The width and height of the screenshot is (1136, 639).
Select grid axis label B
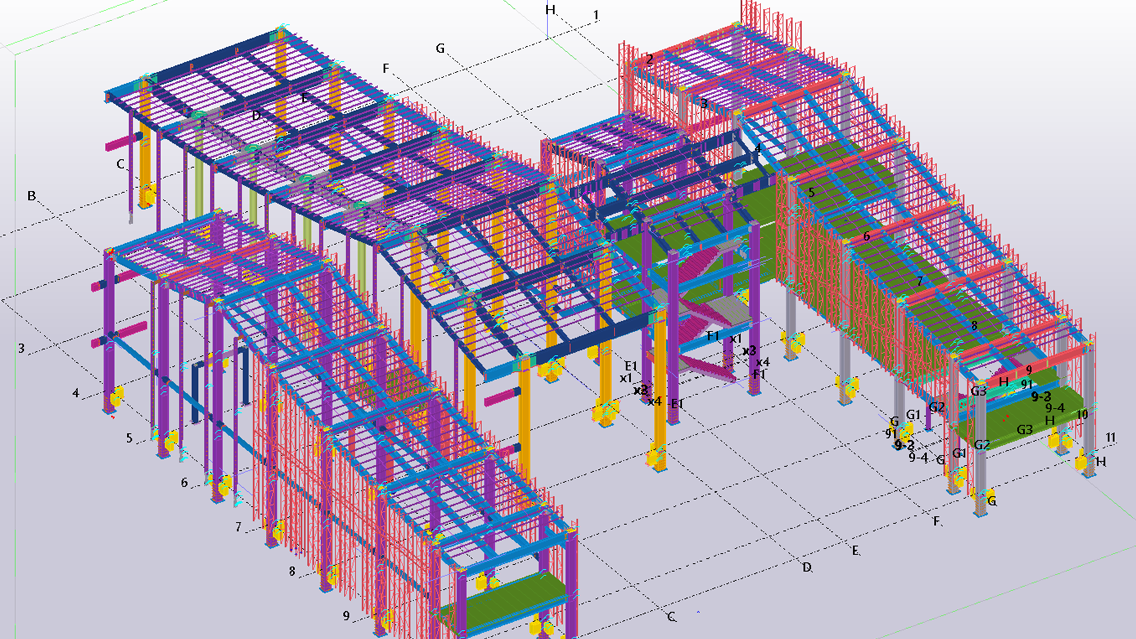31,196
